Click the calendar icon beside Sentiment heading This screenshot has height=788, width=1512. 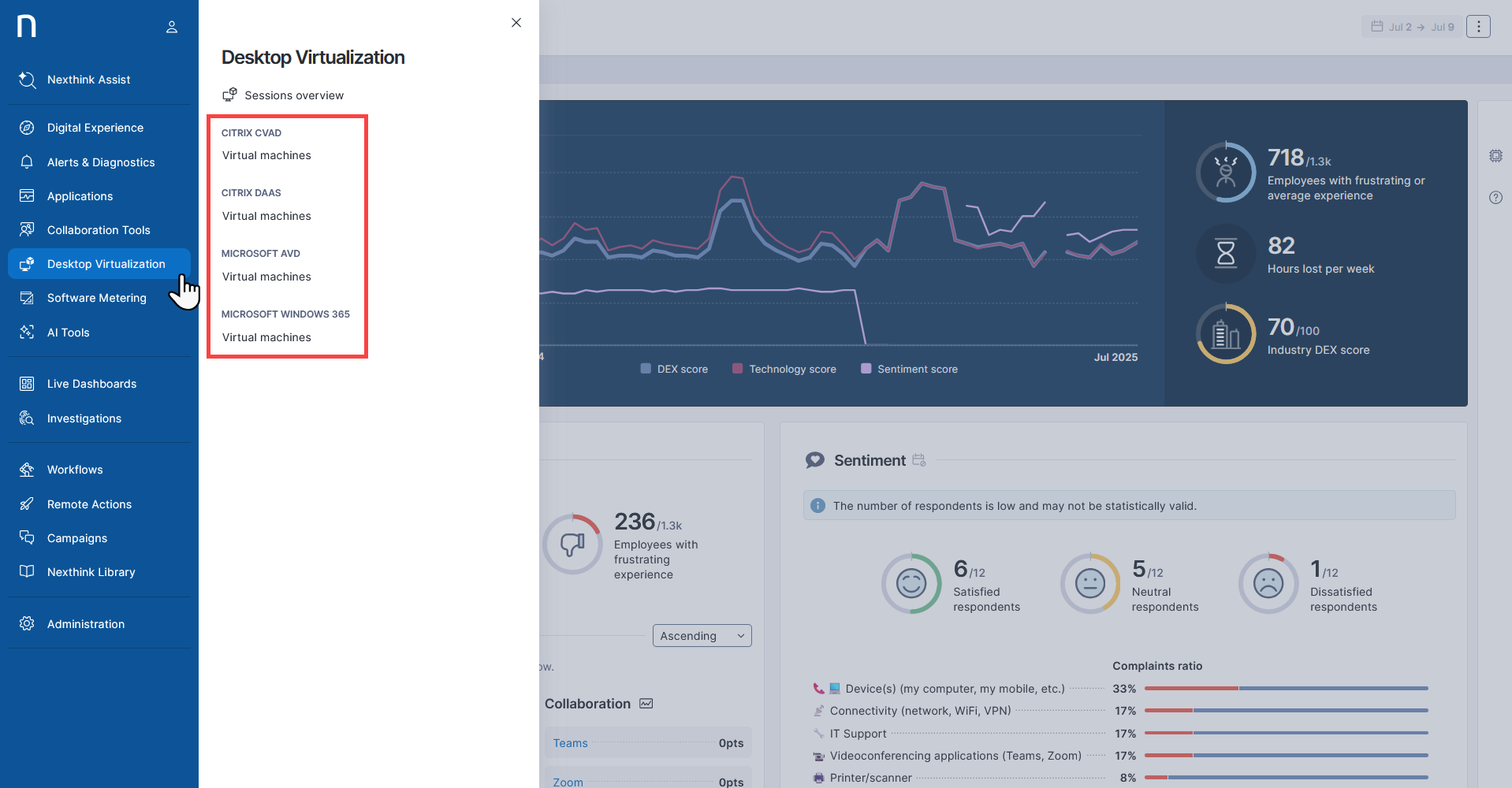919,460
